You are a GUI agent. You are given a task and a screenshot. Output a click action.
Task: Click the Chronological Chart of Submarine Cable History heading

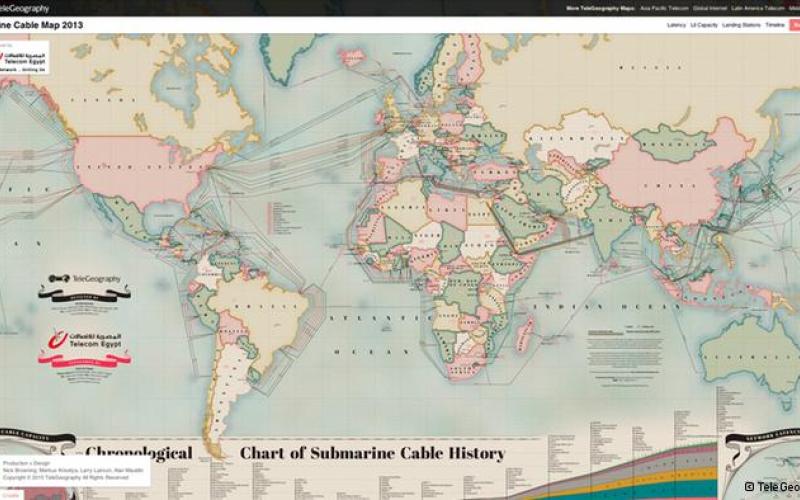tap(300, 453)
